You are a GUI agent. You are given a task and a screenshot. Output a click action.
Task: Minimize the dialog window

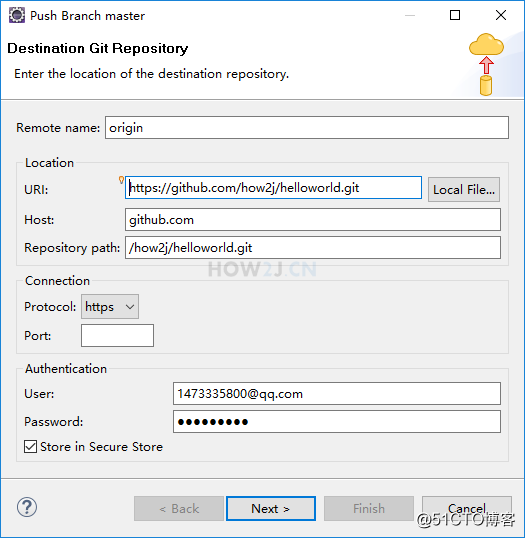[x=410, y=15]
